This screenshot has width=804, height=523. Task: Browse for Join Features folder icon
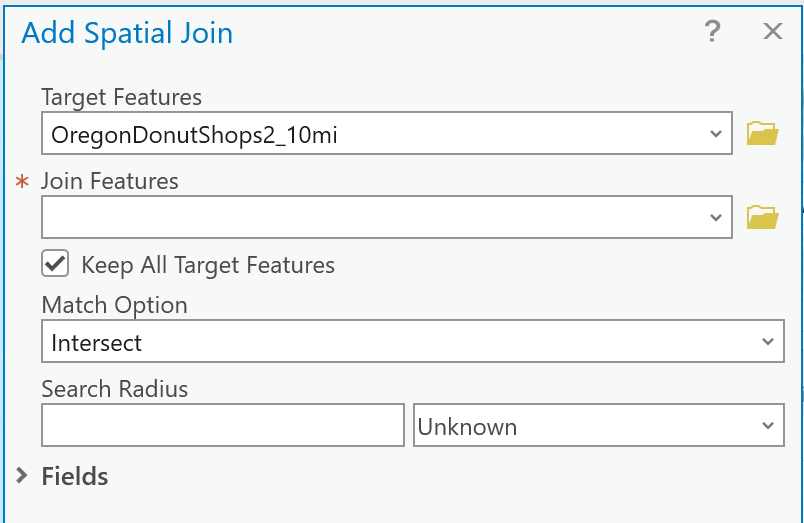coord(762,217)
